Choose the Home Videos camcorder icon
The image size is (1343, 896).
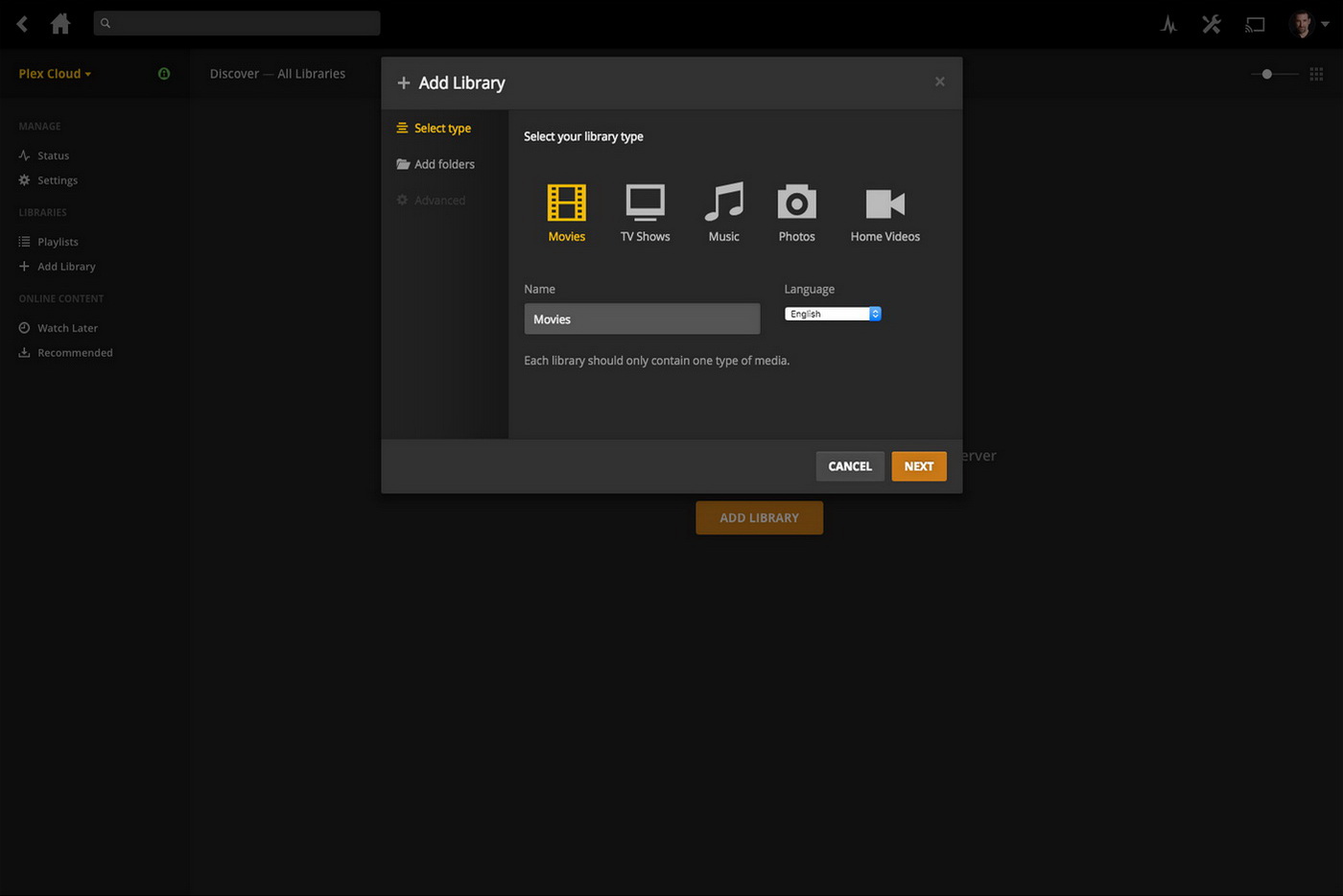tap(884, 203)
